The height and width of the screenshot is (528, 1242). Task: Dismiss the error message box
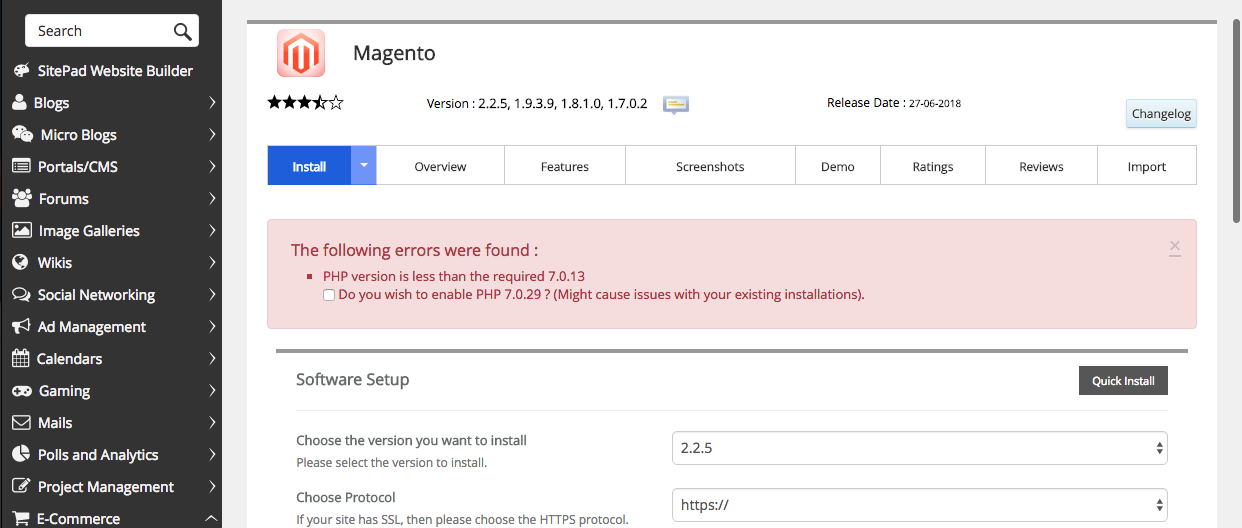coord(1175,246)
